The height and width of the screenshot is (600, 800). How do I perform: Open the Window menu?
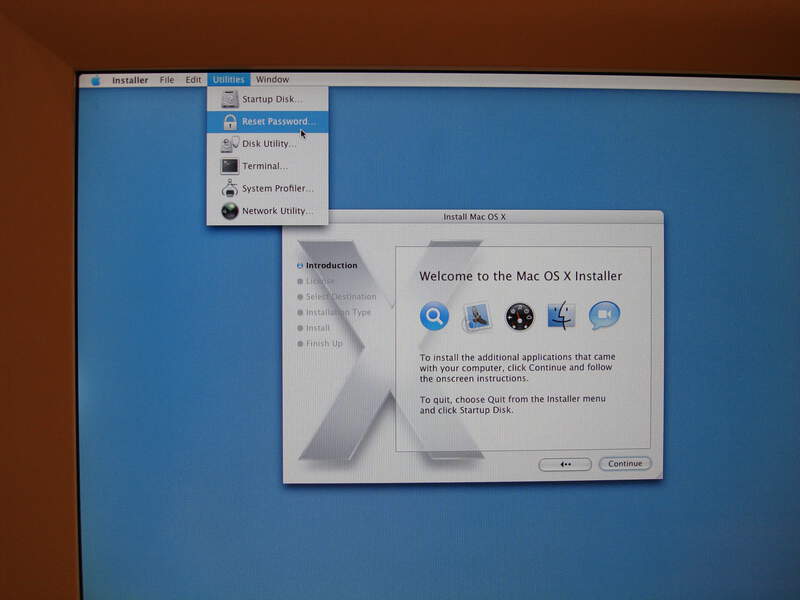[x=272, y=80]
